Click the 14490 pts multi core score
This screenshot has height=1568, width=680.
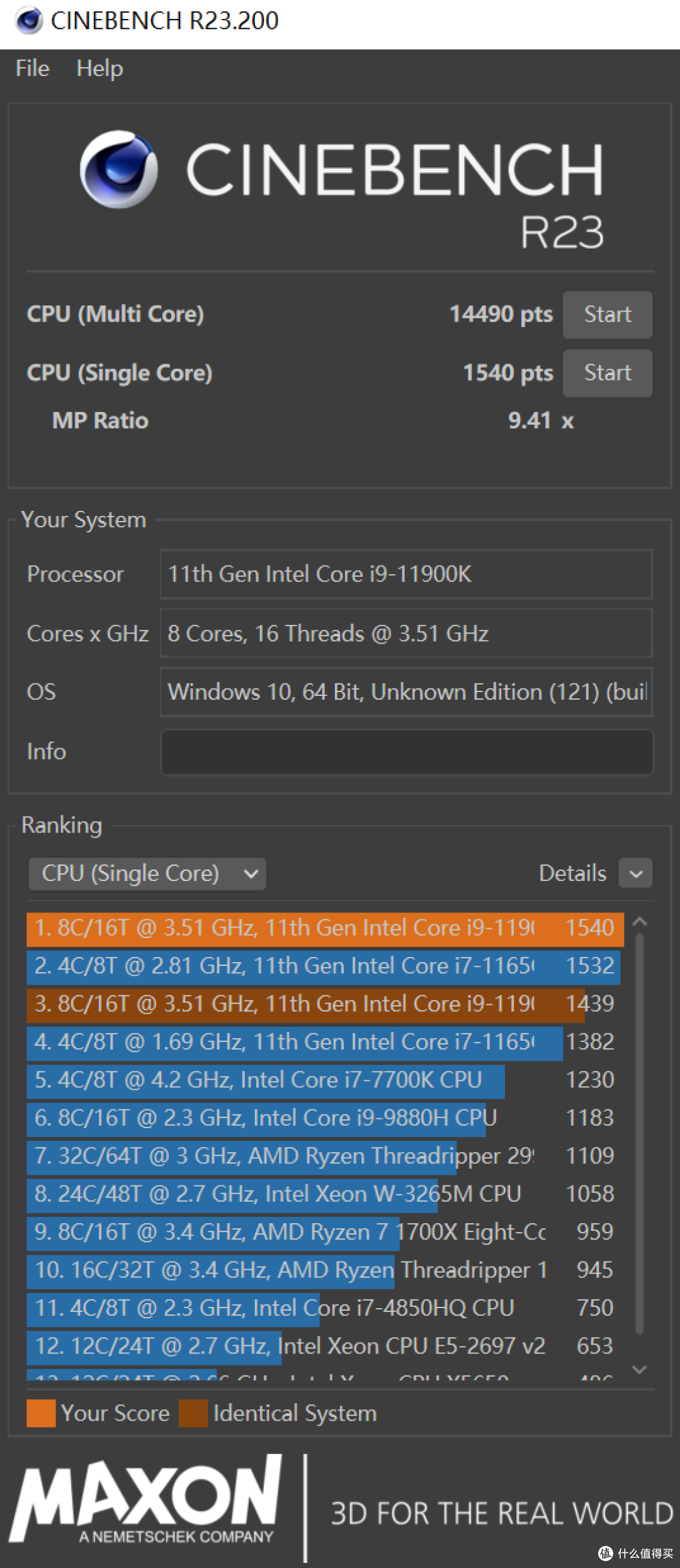501,314
